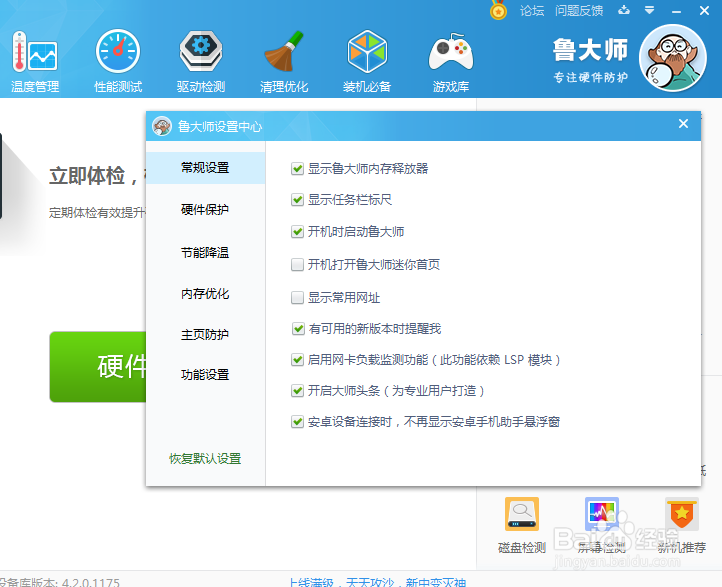Uncheck 显示鲁大师内存释放器
This screenshot has width=722, height=587.
point(297,169)
